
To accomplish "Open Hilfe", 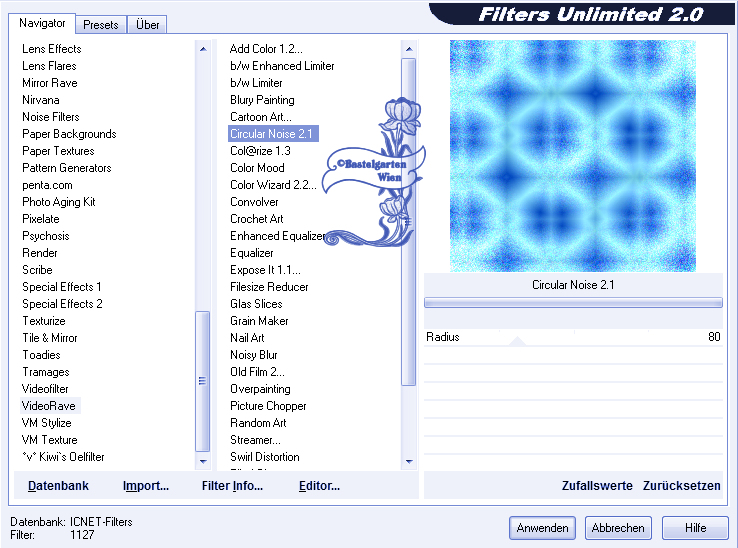I will click(x=695, y=528).
